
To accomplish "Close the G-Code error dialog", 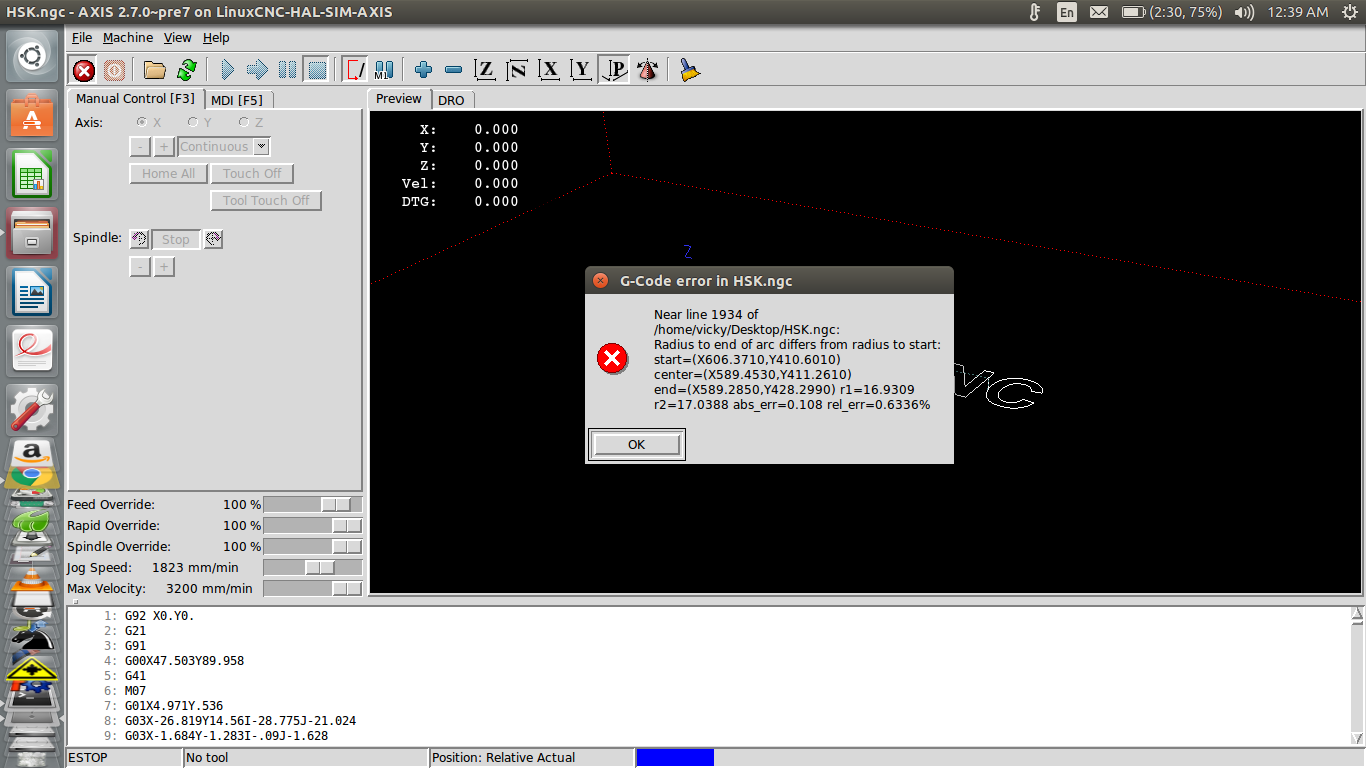I will [600, 281].
